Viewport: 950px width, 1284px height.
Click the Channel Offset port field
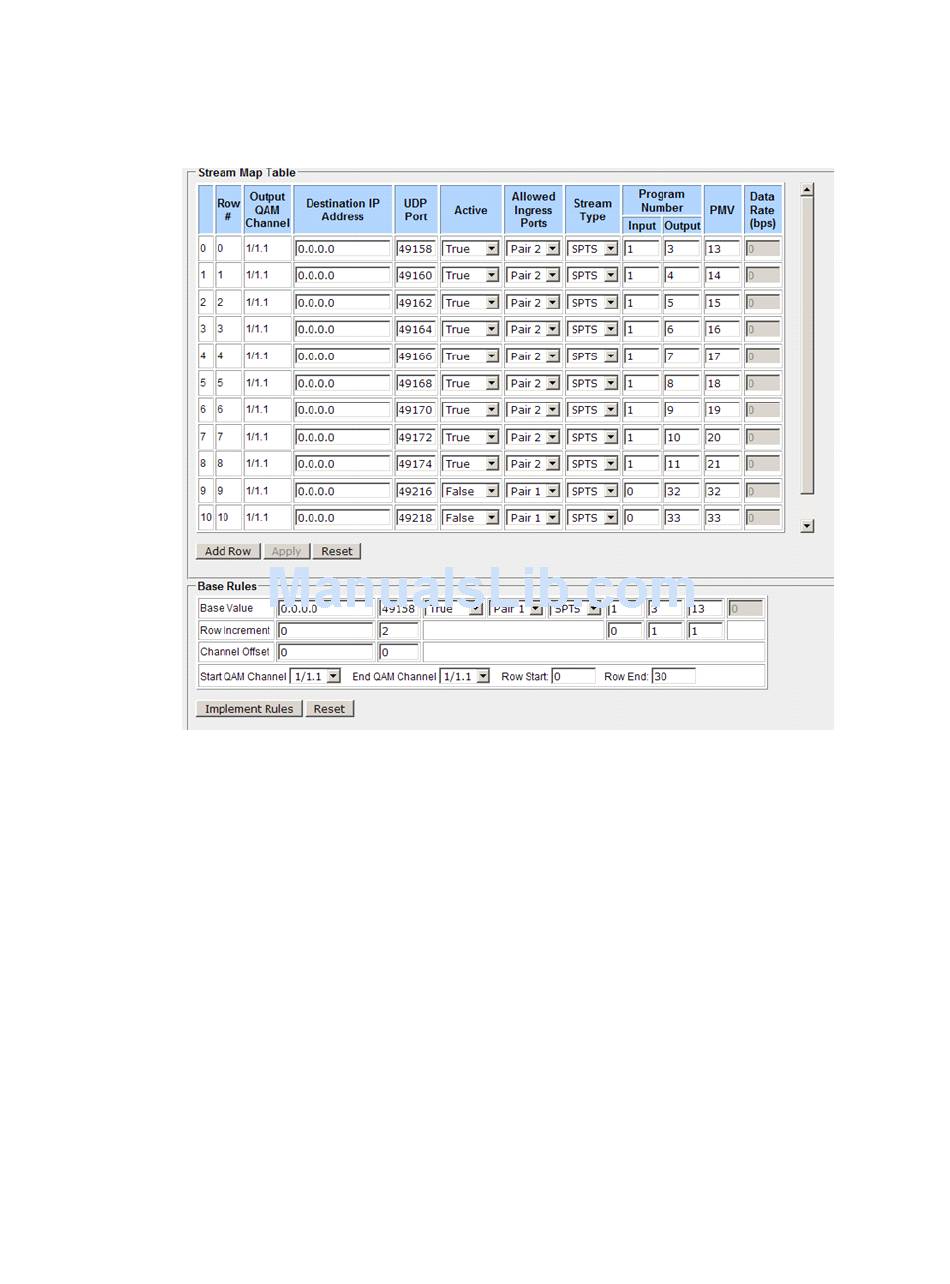(398, 652)
